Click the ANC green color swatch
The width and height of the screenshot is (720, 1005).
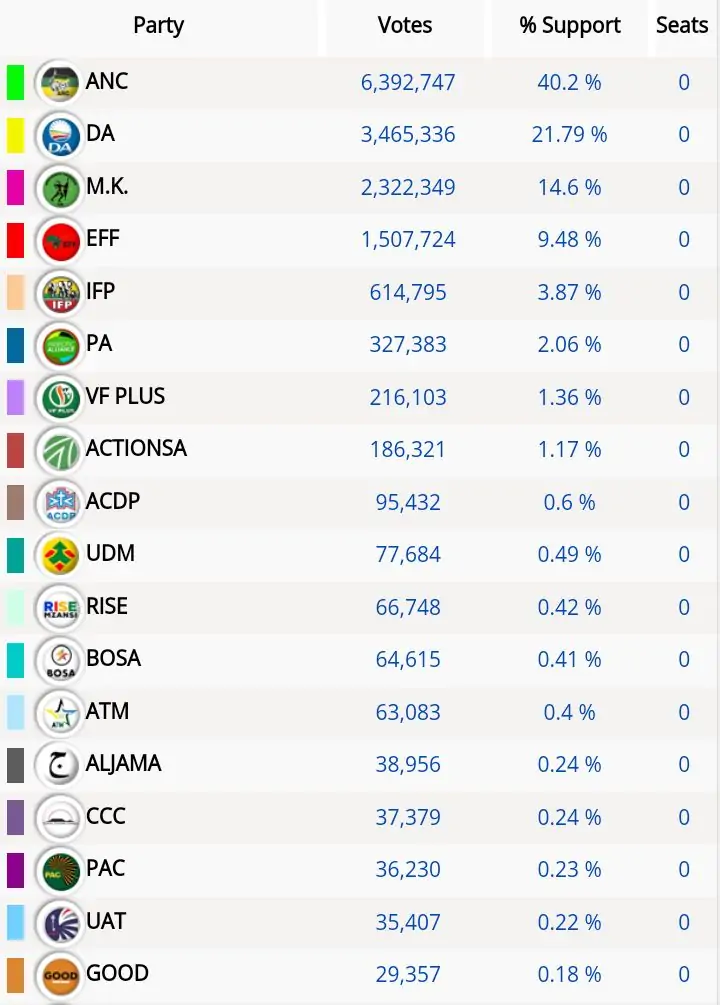[15, 83]
